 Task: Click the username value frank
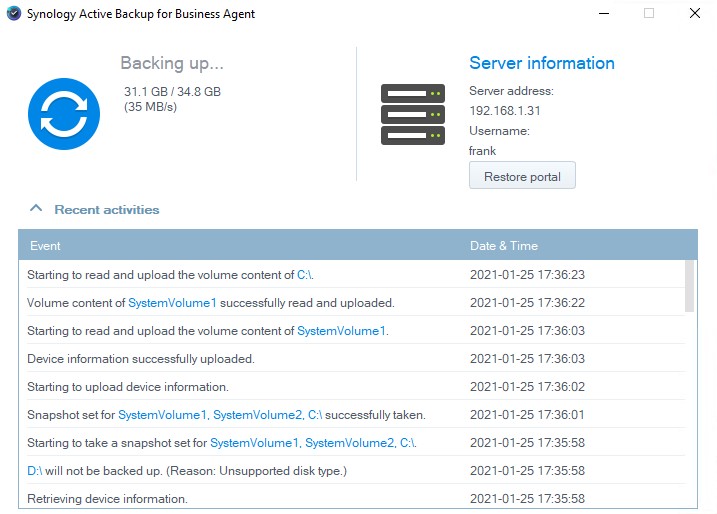482,151
